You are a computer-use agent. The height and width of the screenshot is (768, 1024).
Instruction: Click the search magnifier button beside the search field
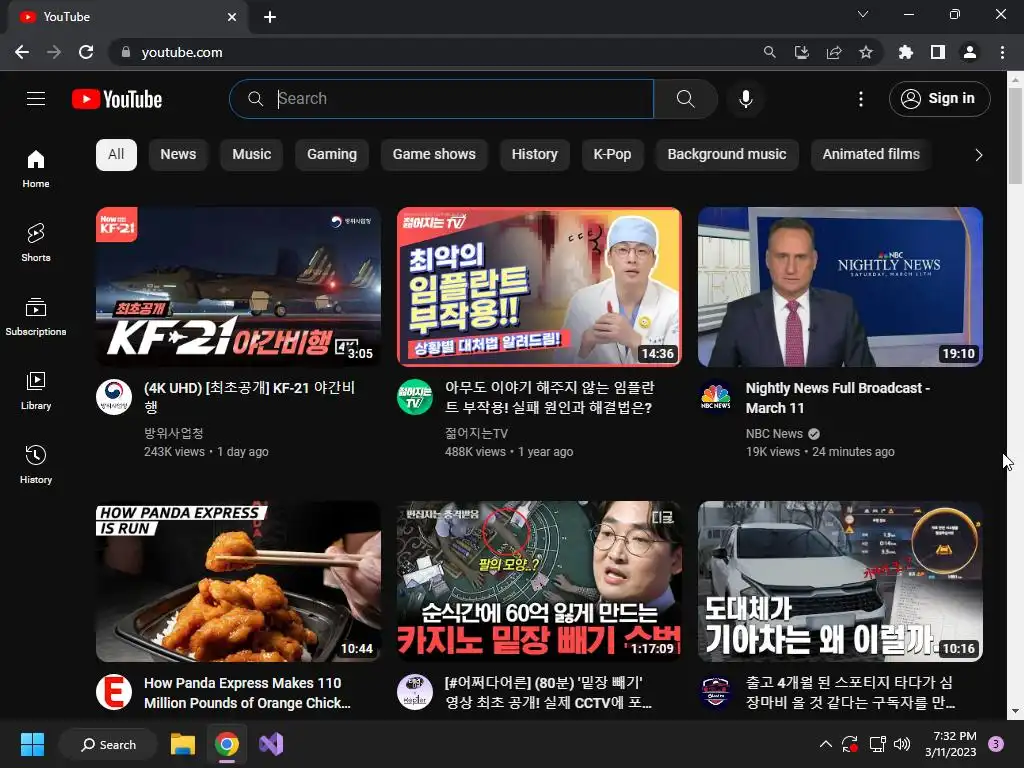[685, 99]
